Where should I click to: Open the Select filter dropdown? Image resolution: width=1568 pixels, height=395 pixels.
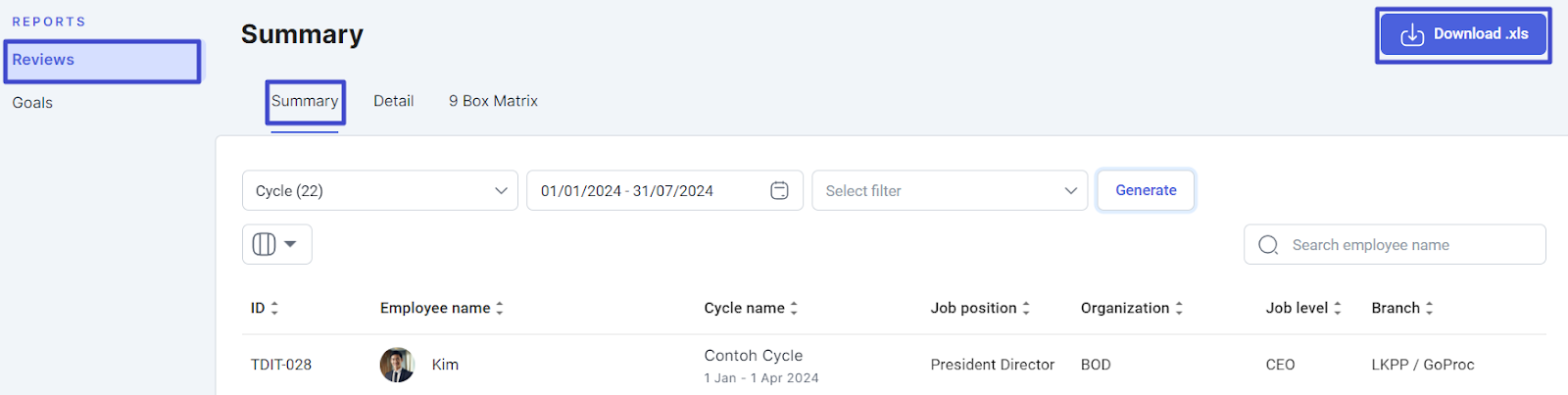coord(950,190)
